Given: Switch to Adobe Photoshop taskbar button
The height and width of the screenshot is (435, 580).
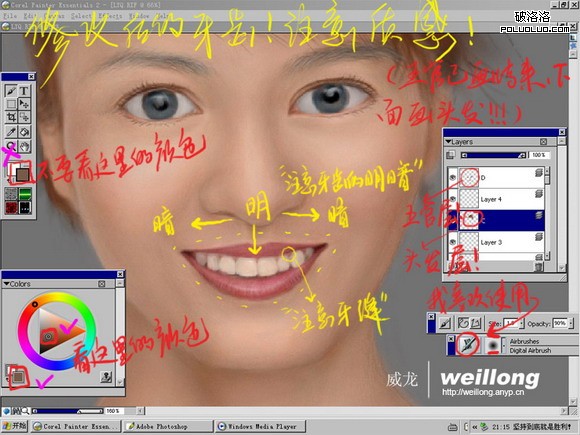Looking at the screenshot, I should pyautogui.click(x=168, y=426).
